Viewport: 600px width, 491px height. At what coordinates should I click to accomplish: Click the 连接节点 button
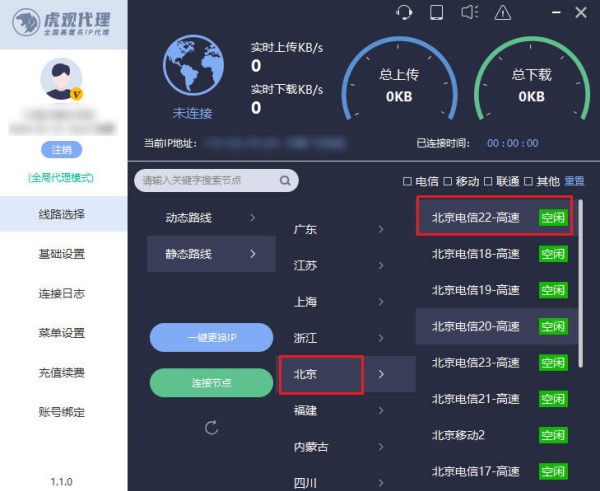(212, 383)
